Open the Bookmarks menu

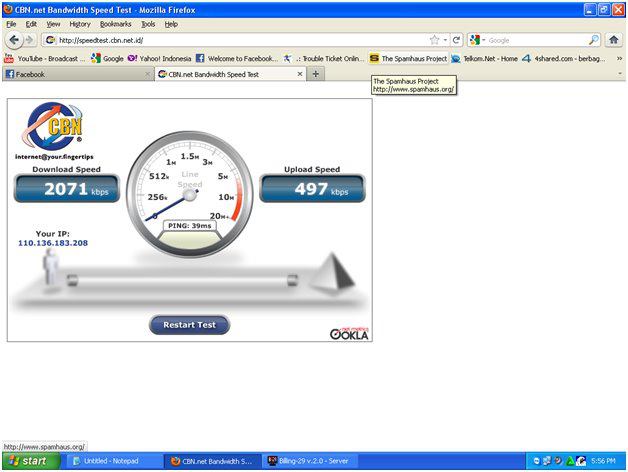point(115,24)
